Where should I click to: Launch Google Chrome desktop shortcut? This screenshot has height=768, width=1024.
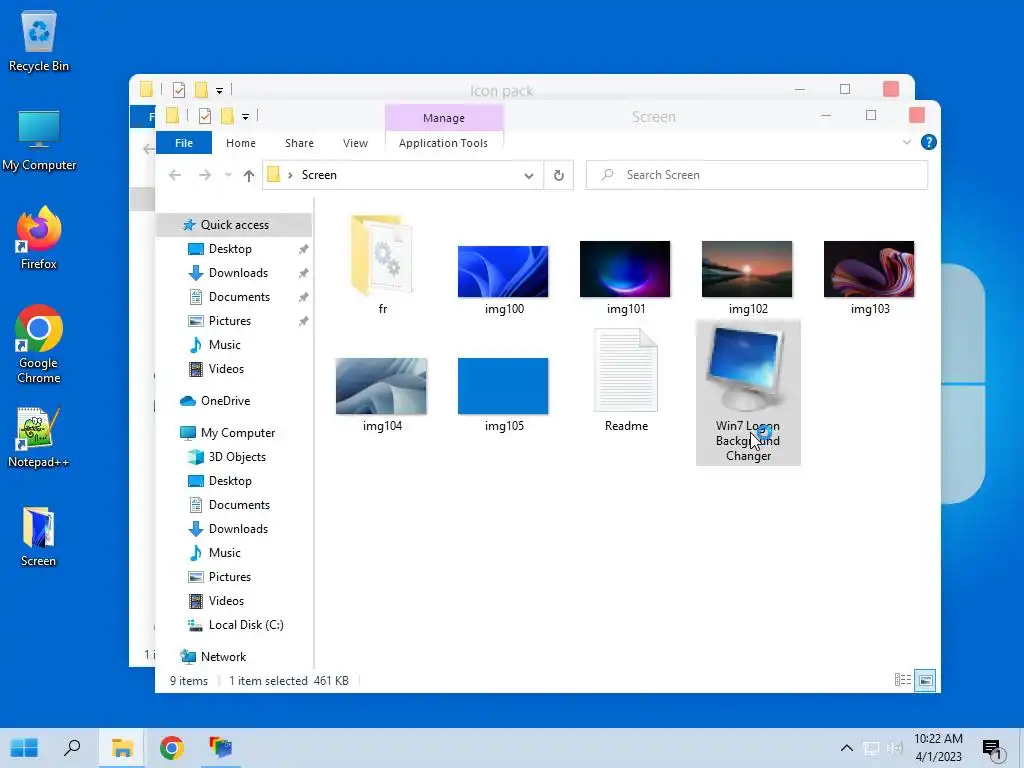(x=39, y=344)
